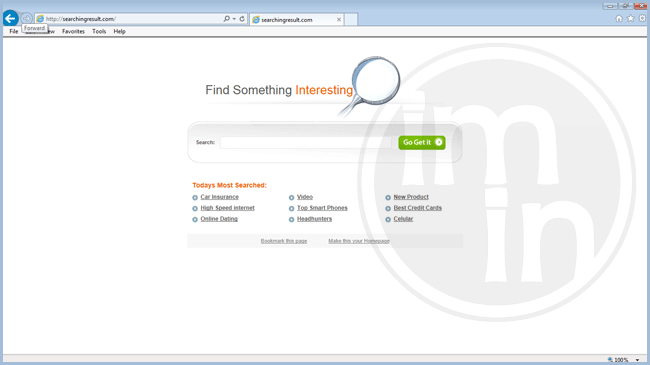The height and width of the screenshot is (365, 650).
Task: Click Make this your Homepage link
Action: [359, 241]
